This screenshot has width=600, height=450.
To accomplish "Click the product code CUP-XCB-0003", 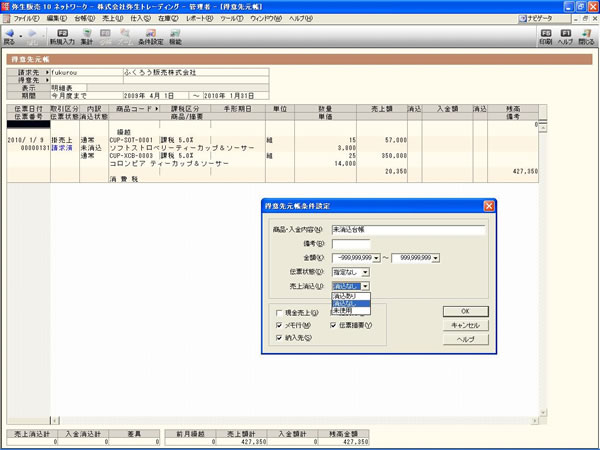I will click(131, 156).
